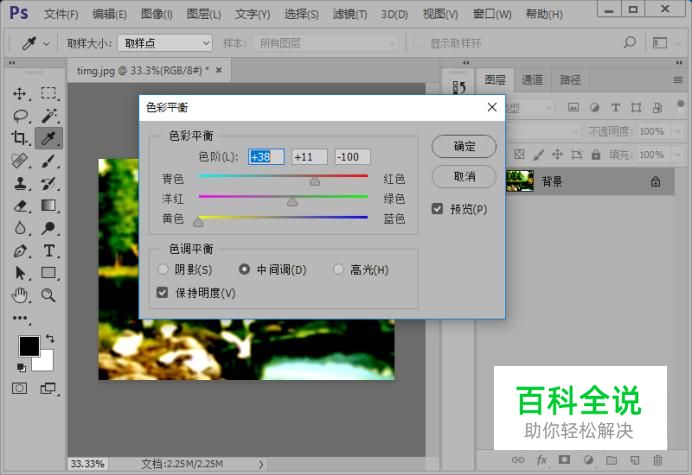Open the File menu
This screenshot has height=475, width=692.
point(61,15)
